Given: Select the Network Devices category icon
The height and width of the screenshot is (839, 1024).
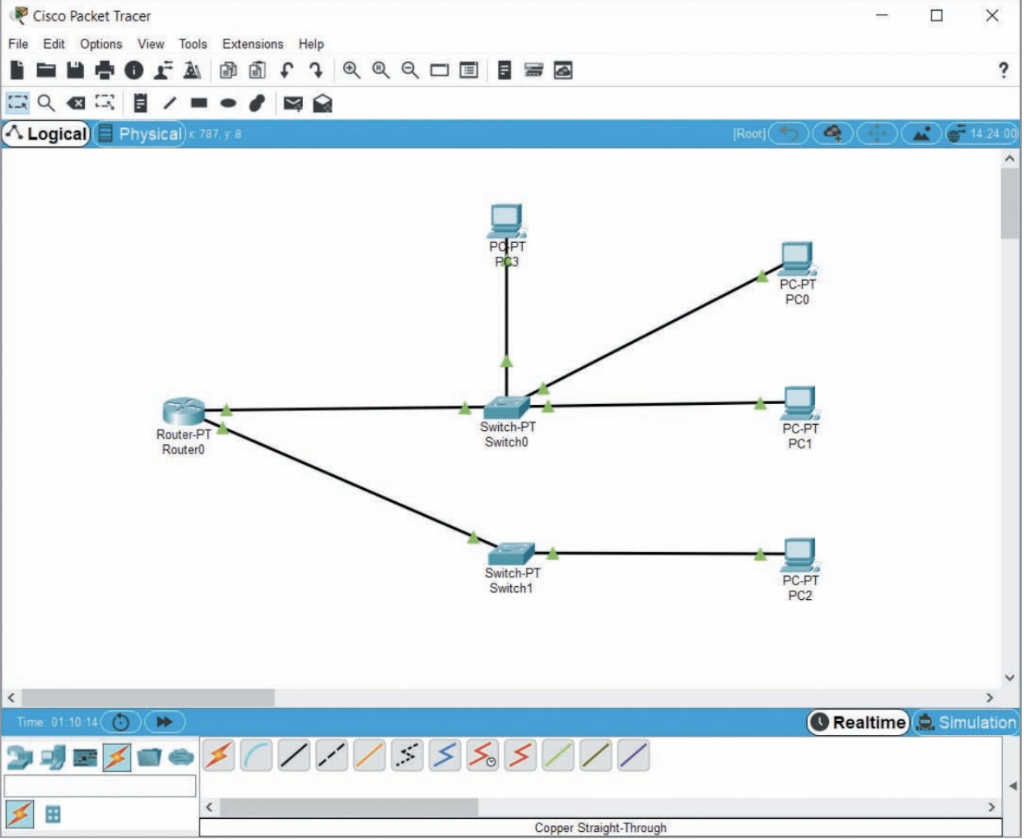Looking at the screenshot, I should click(x=20, y=757).
